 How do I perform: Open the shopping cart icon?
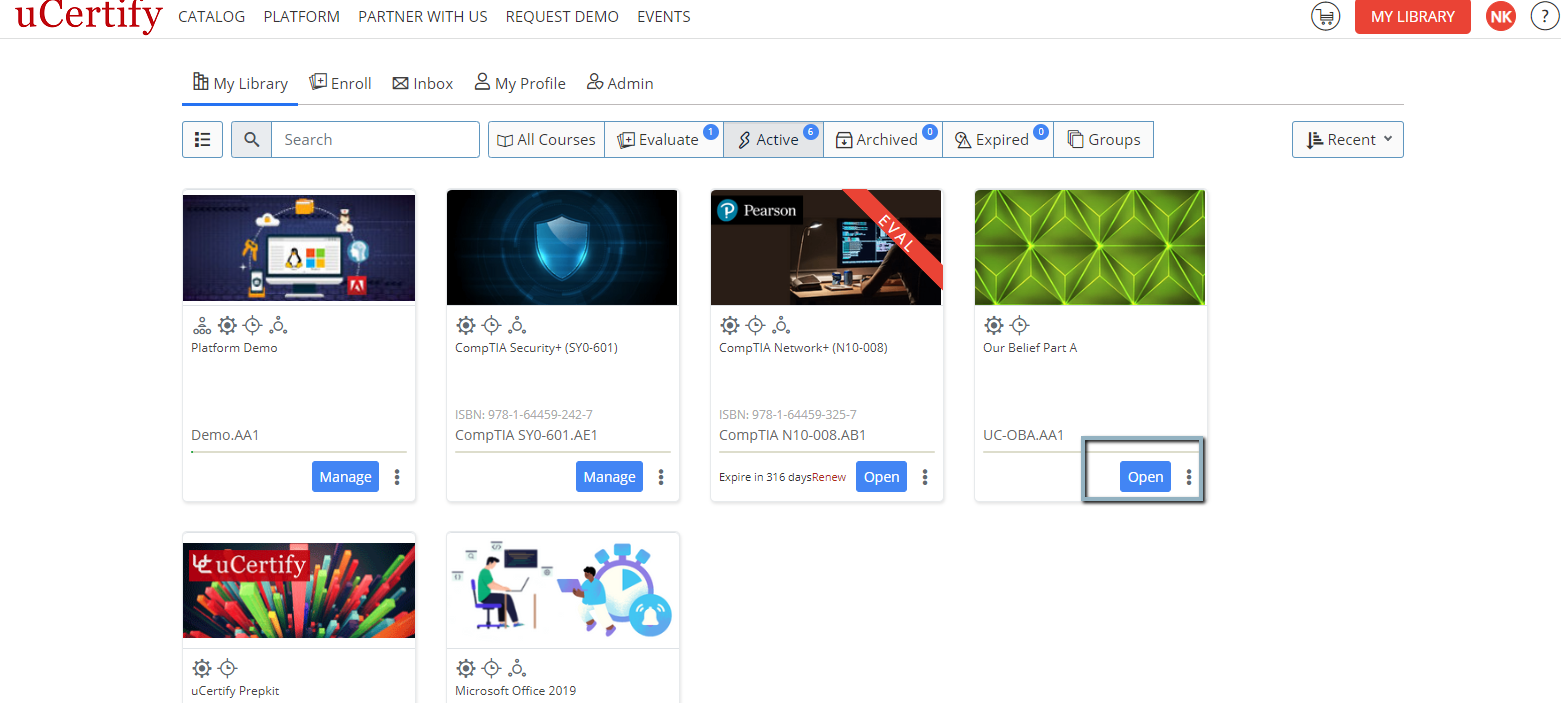tap(1325, 17)
